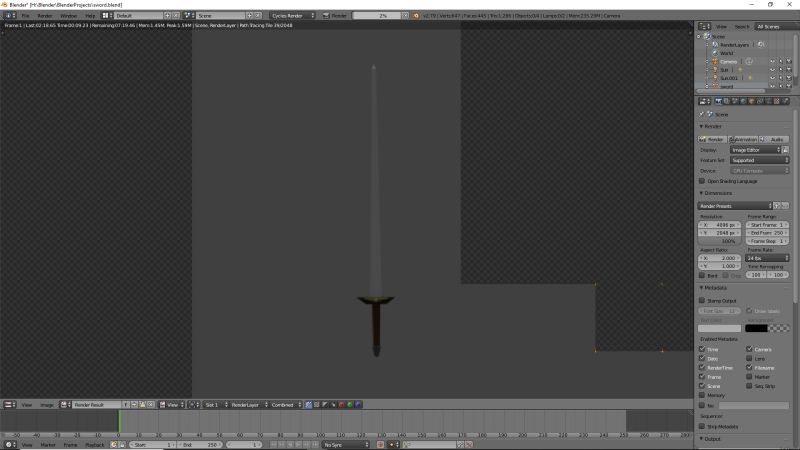This screenshot has width=800, height=450.
Task: Open the Render properties tab icon
Action: [x=718, y=101]
